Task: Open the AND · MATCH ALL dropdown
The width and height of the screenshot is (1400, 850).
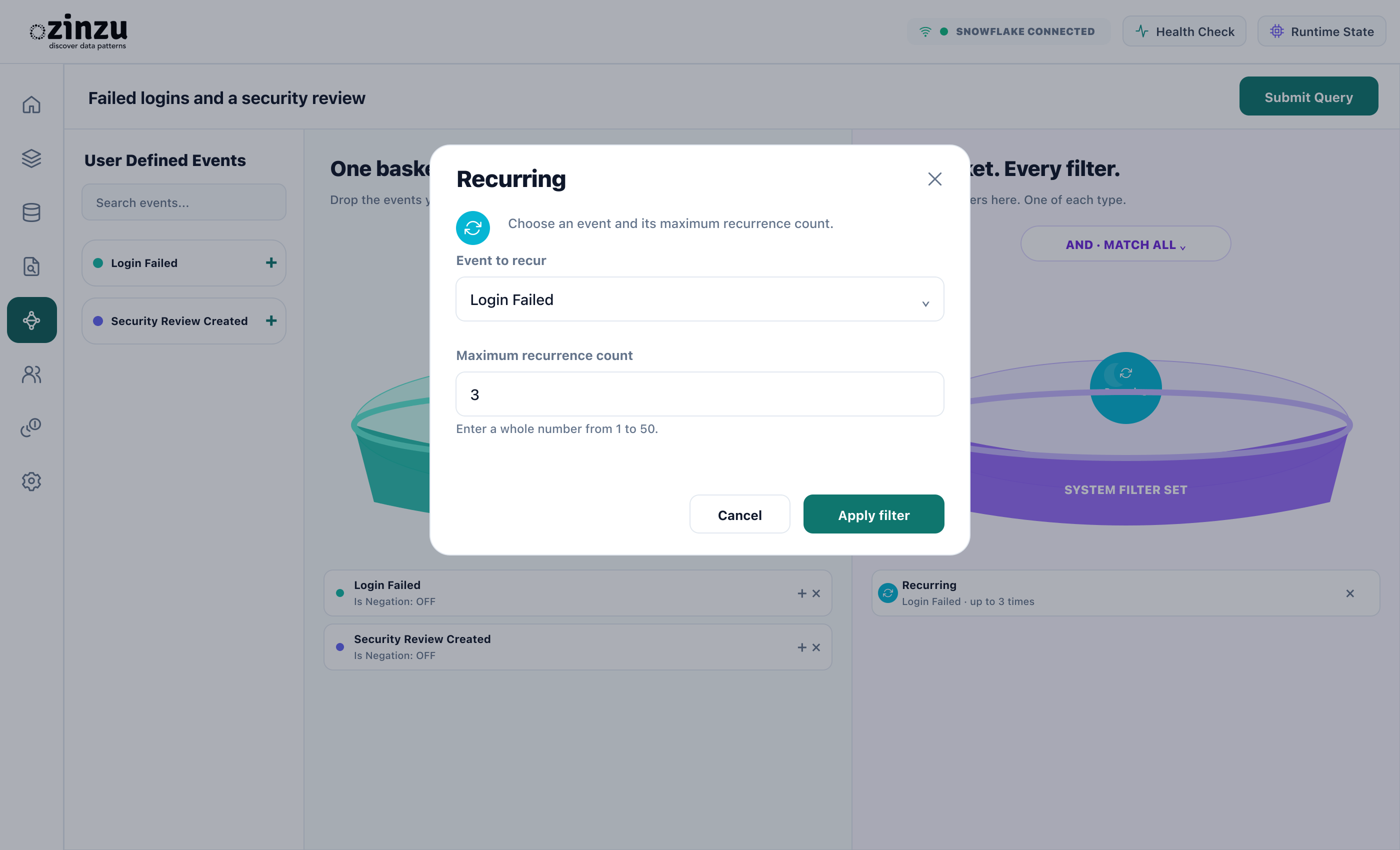Action: tap(1125, 244)
